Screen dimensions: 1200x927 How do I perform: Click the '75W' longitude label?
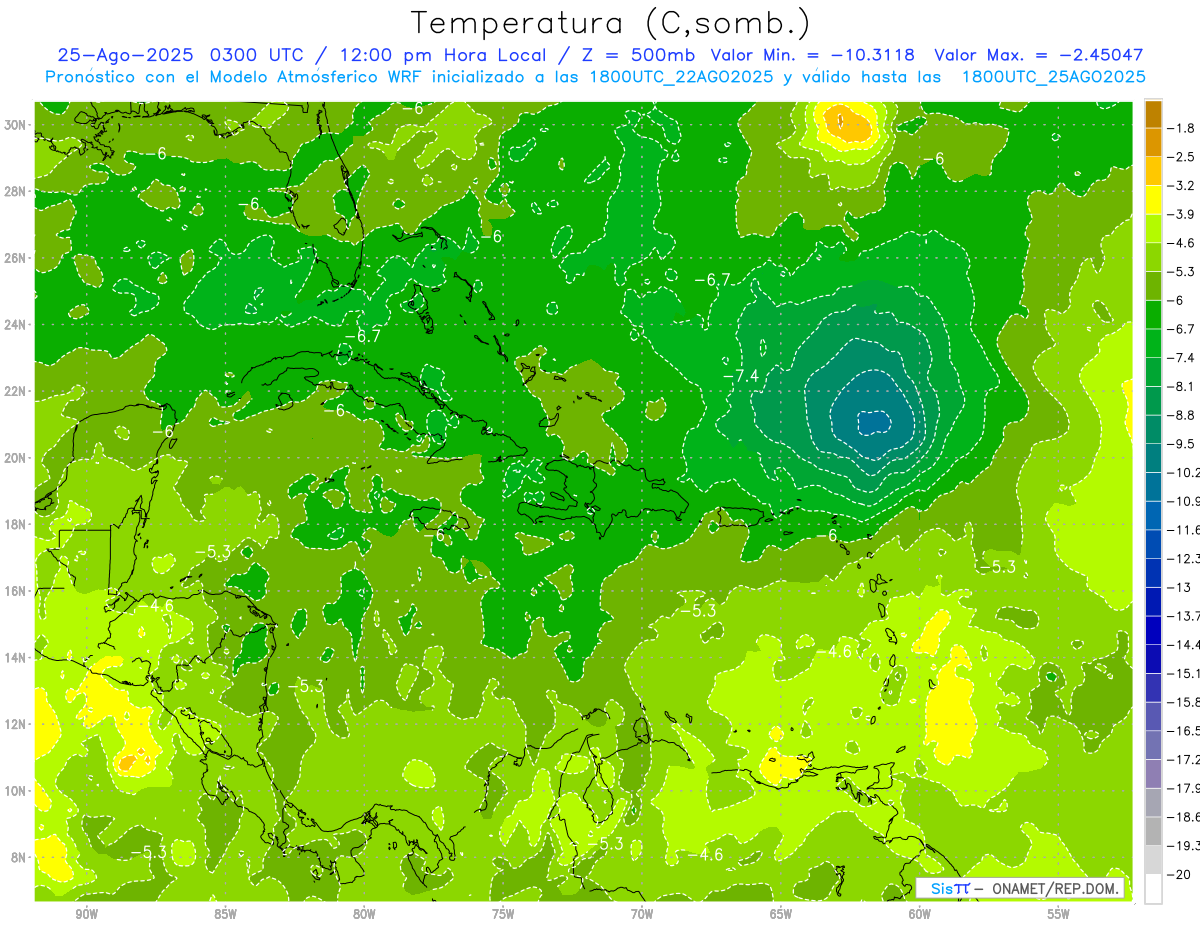point(503,915)
